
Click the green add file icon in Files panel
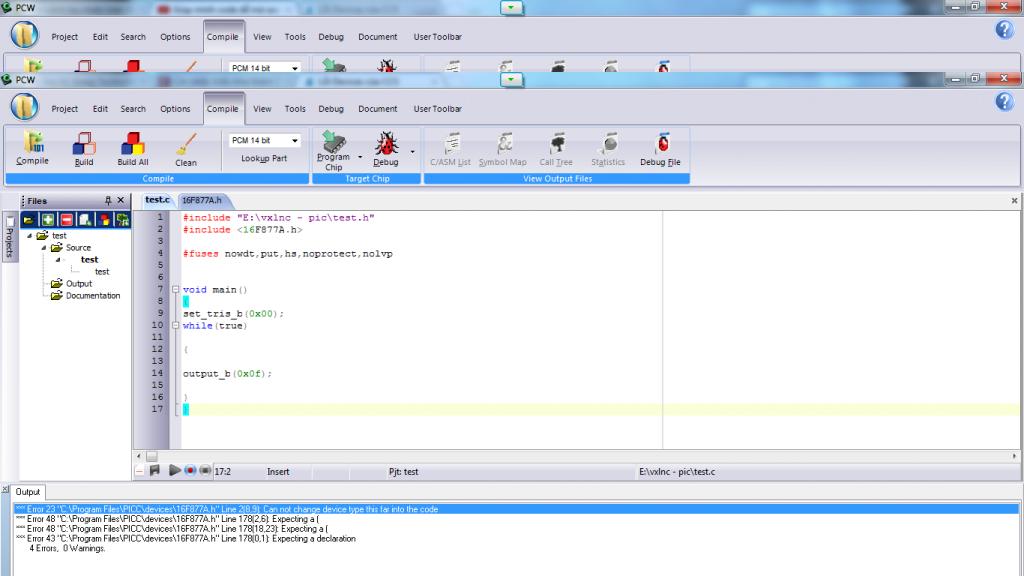pos(47,219)
